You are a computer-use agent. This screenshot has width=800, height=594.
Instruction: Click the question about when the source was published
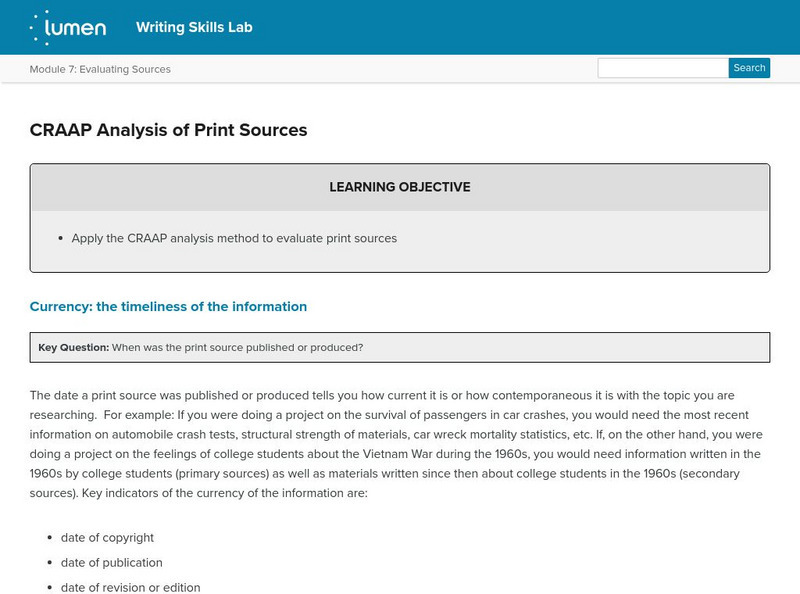pyautogui.click(x=237, y=347)
